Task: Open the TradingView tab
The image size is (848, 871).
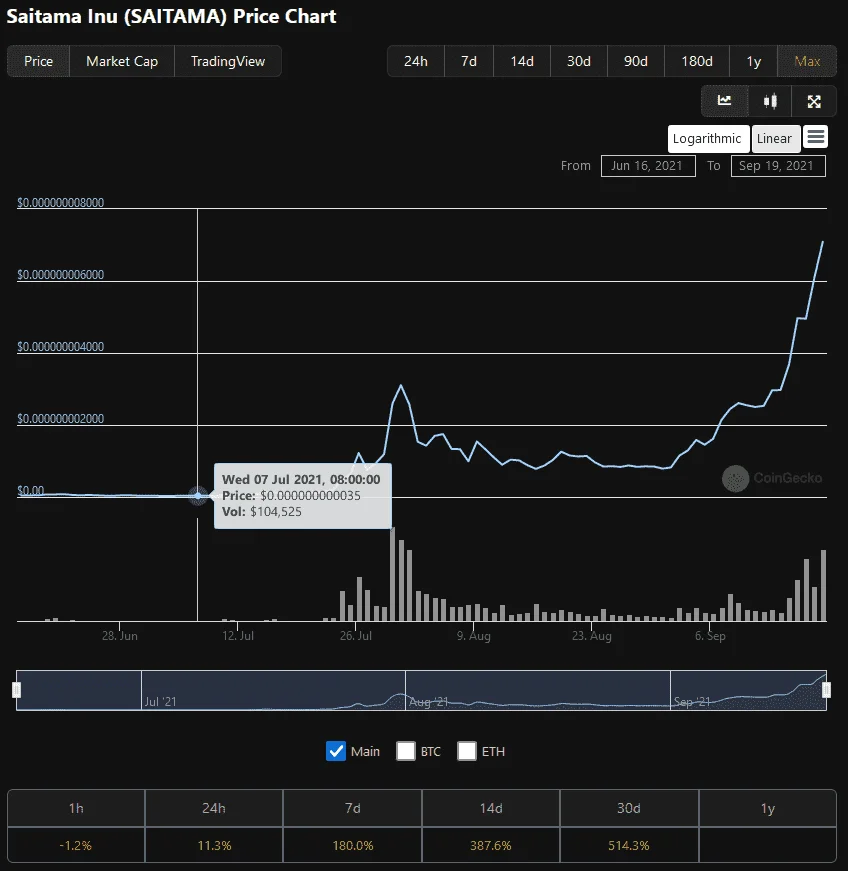Action: [228, 61]
